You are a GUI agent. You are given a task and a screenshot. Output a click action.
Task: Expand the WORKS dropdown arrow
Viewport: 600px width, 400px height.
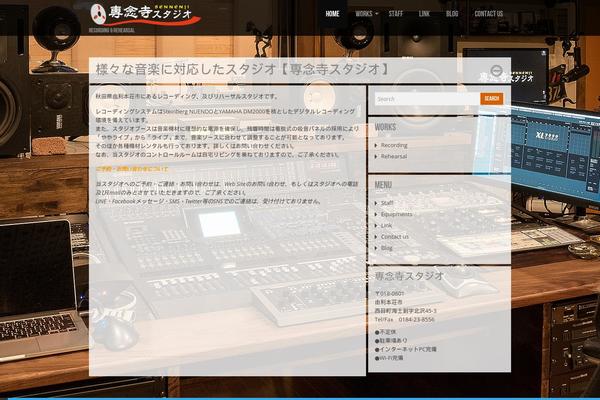377,14
